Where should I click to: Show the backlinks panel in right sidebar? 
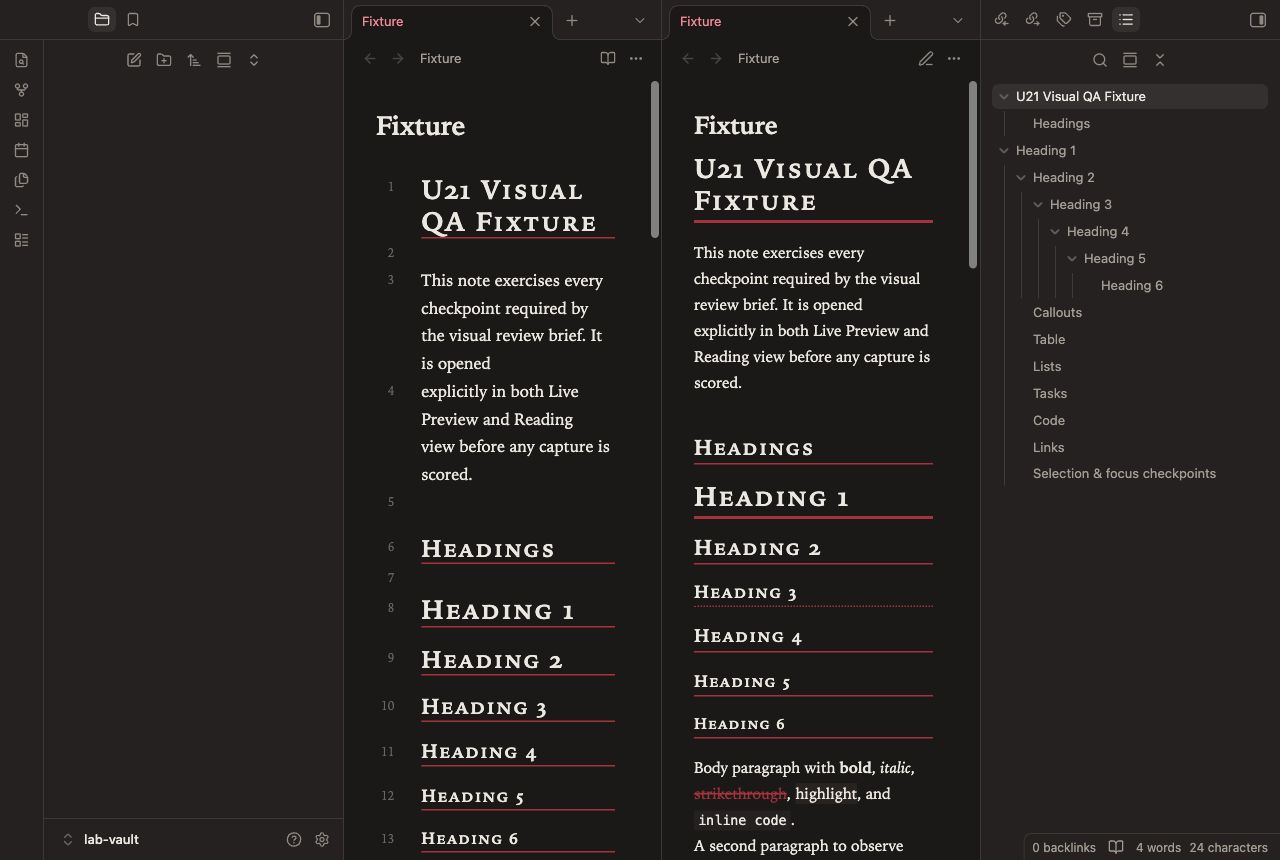[1002, 20]
